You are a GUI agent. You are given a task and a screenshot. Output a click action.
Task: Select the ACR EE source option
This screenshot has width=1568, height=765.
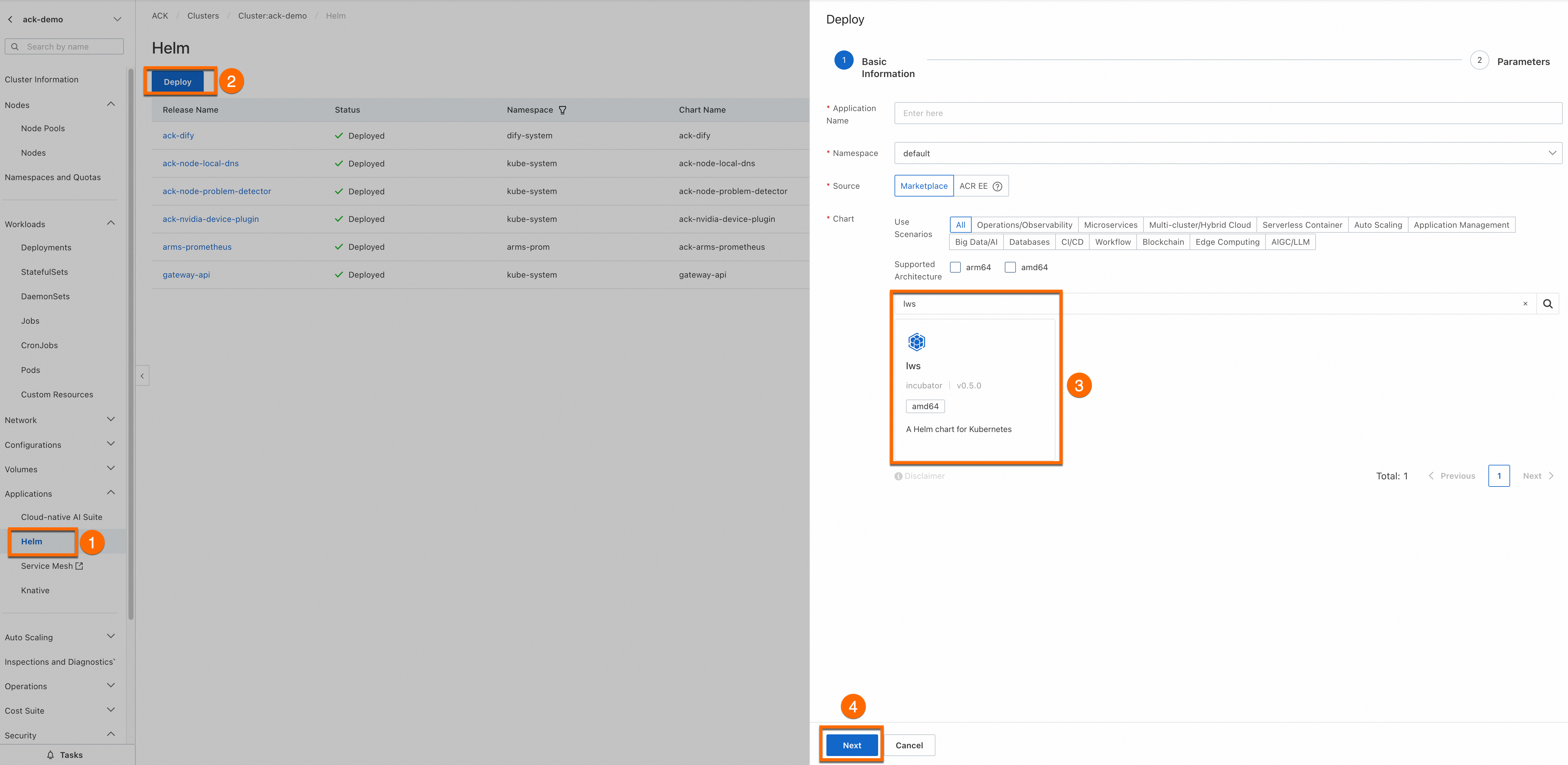(x=973, y=186)
